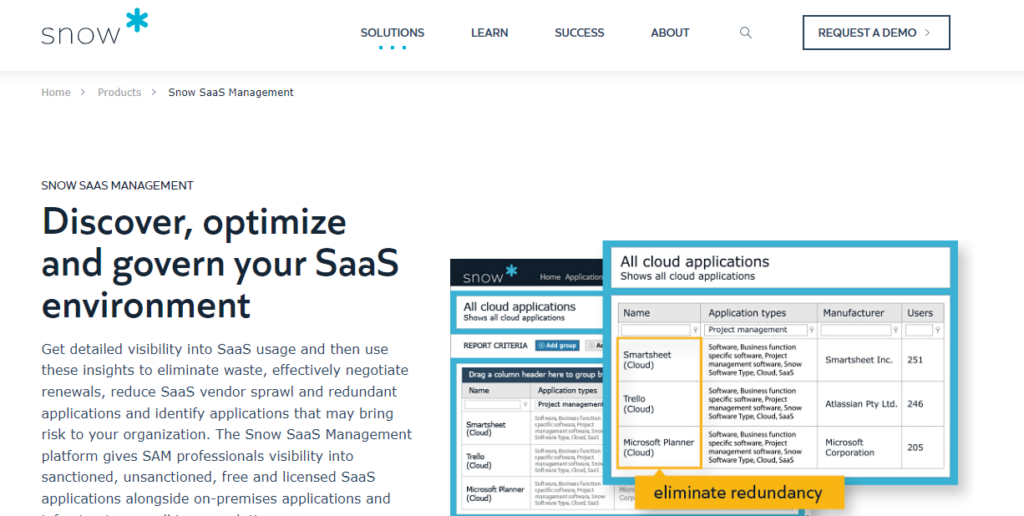
Task: Click the REQUEST A DEMO button
Action: (876, 33)
